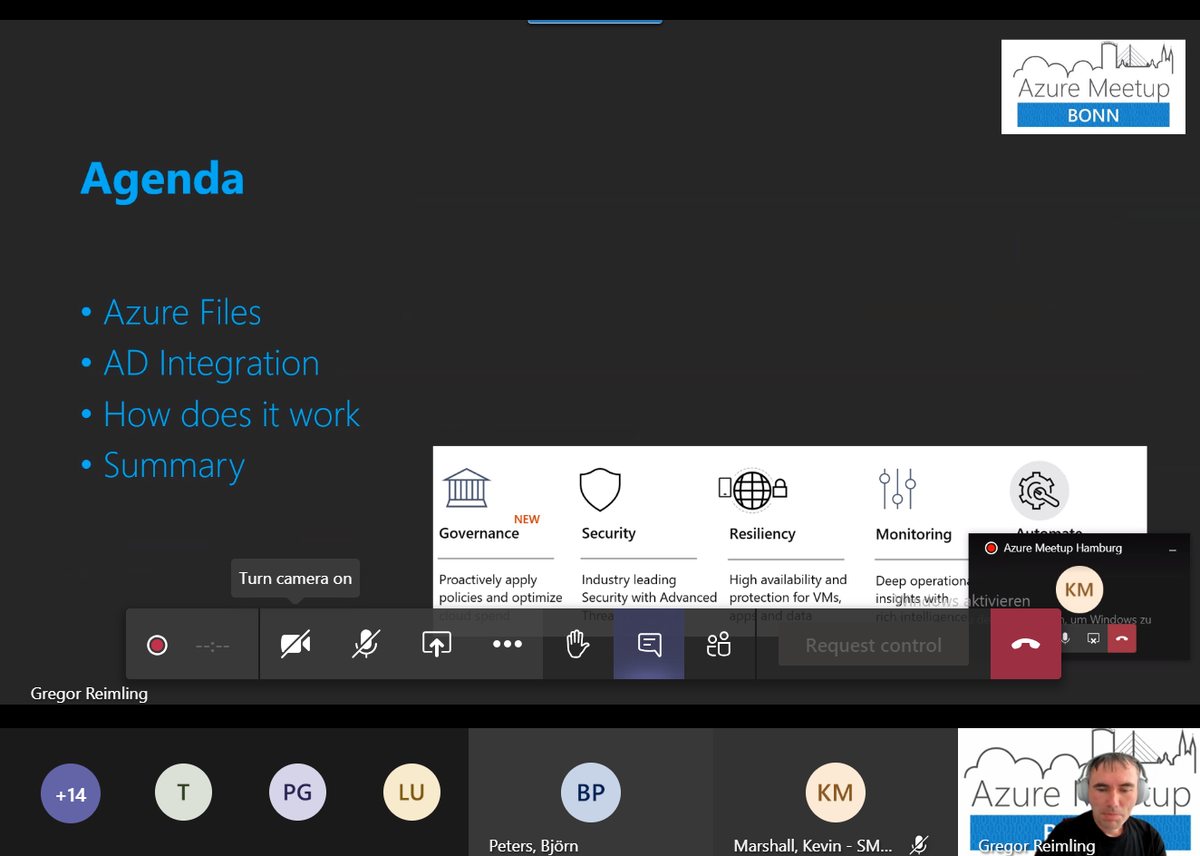Toggle microphone in Azure Meetup Hamburg mini window
The width and height of the screenshot is (1200, 856).
1065,638
